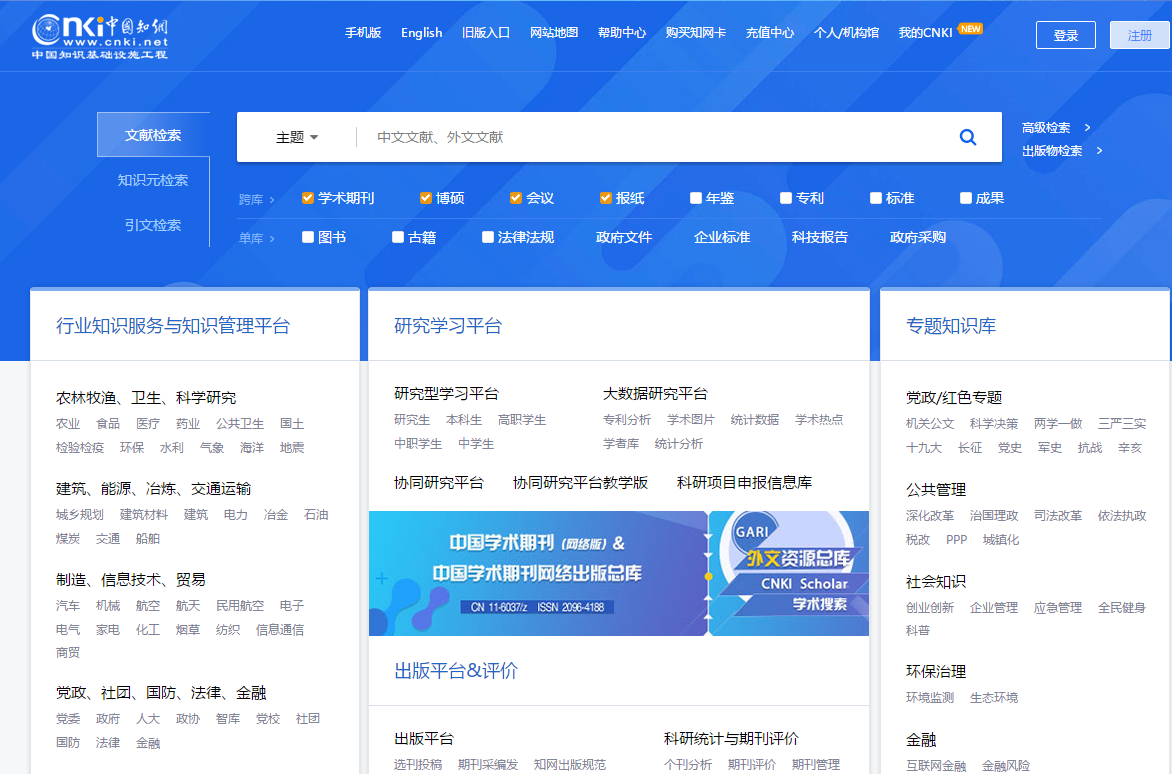Open 政府文件 database link
The image size is (1172, 774).
tap(624, 237)
